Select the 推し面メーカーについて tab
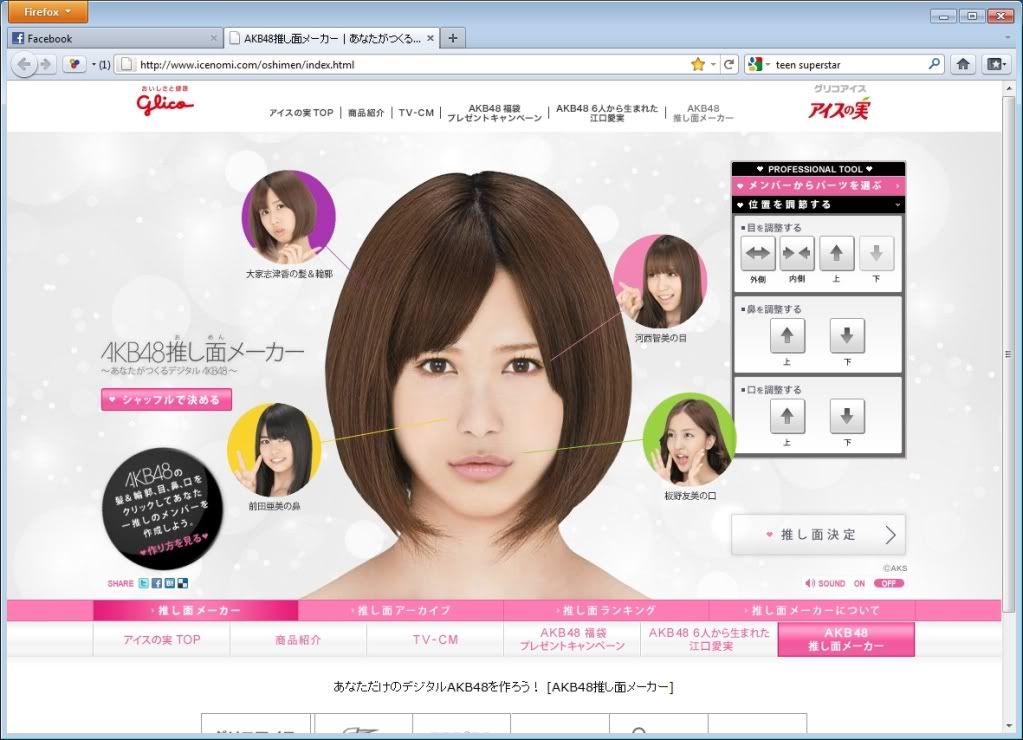This screenshot has width=1023, height=740. [x=812, y=610]
